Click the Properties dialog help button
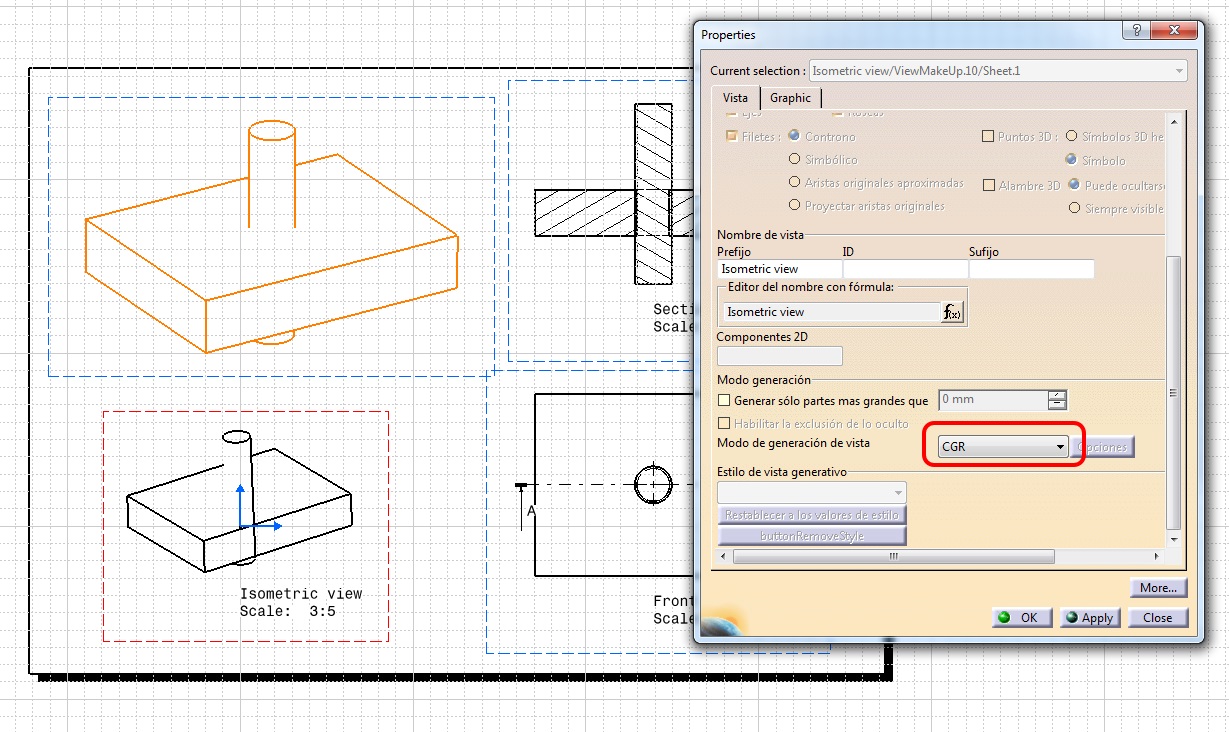1229x732 pixels. [1136, 31]
